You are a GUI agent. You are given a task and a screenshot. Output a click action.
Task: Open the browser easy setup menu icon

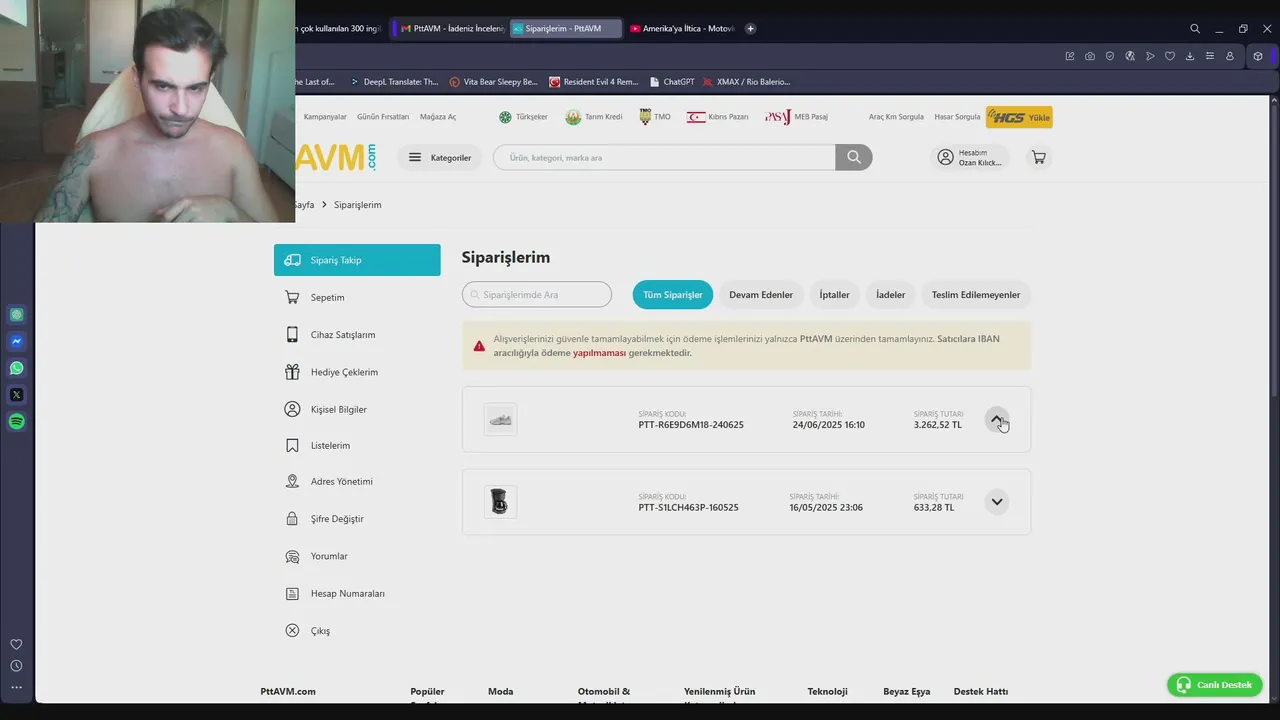pyautogui.click(x=1210, y=56)
